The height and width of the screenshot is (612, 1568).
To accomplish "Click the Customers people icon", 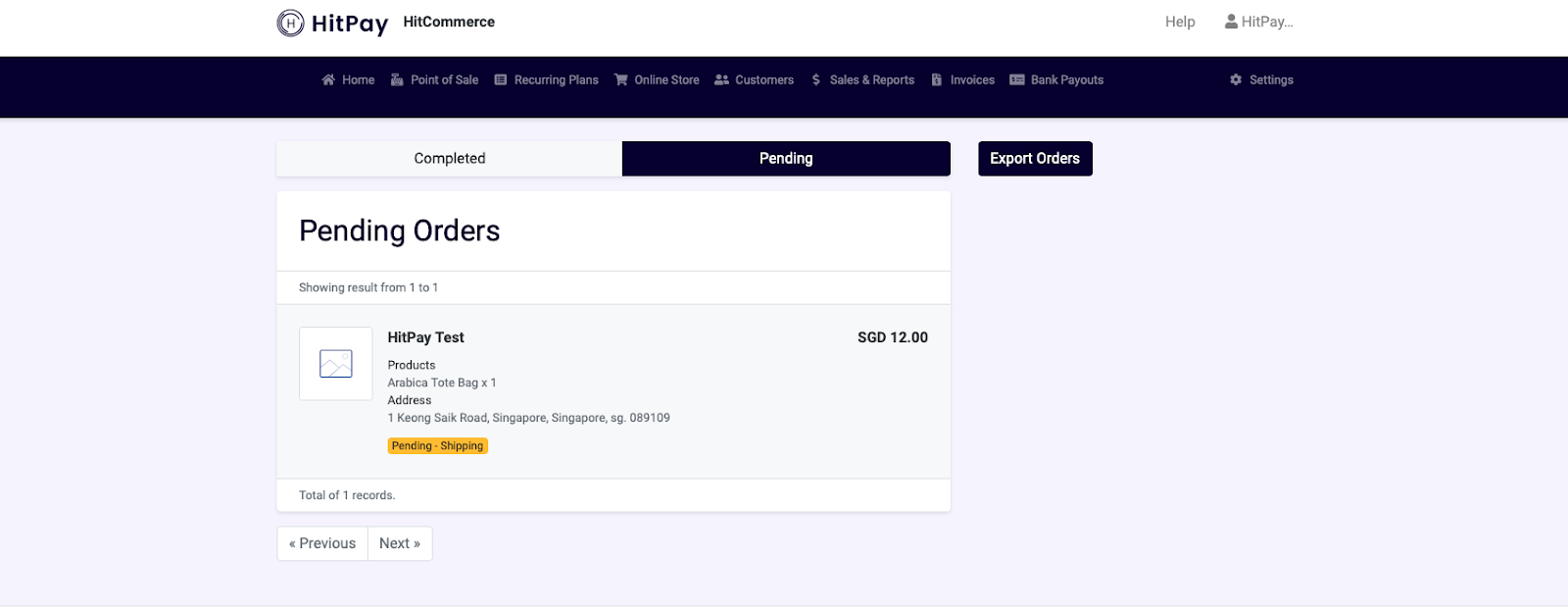I will pyautogui.click(x=722, y=80).
